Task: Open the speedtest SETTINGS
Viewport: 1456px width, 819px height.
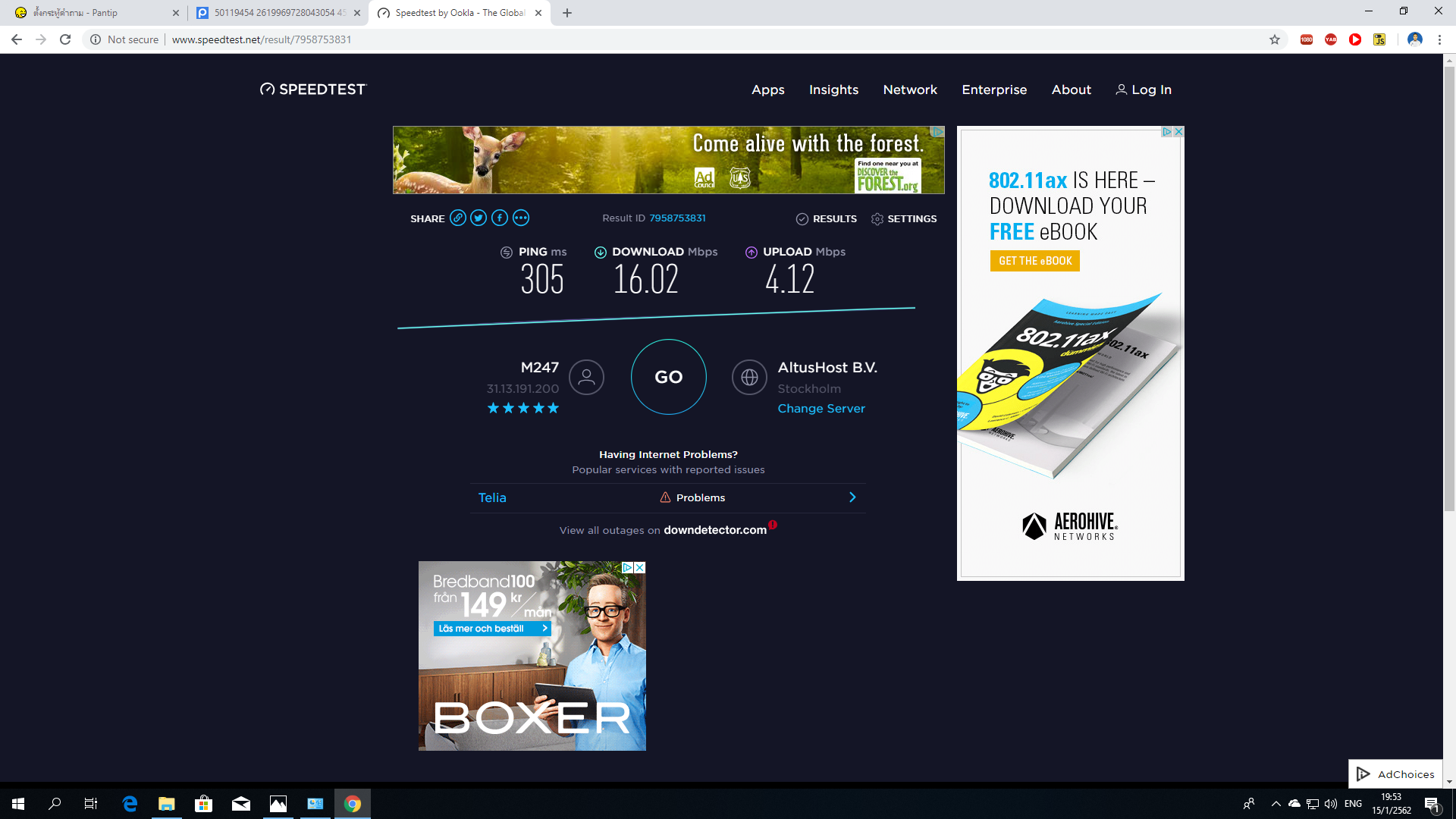Action: point(904,218)
